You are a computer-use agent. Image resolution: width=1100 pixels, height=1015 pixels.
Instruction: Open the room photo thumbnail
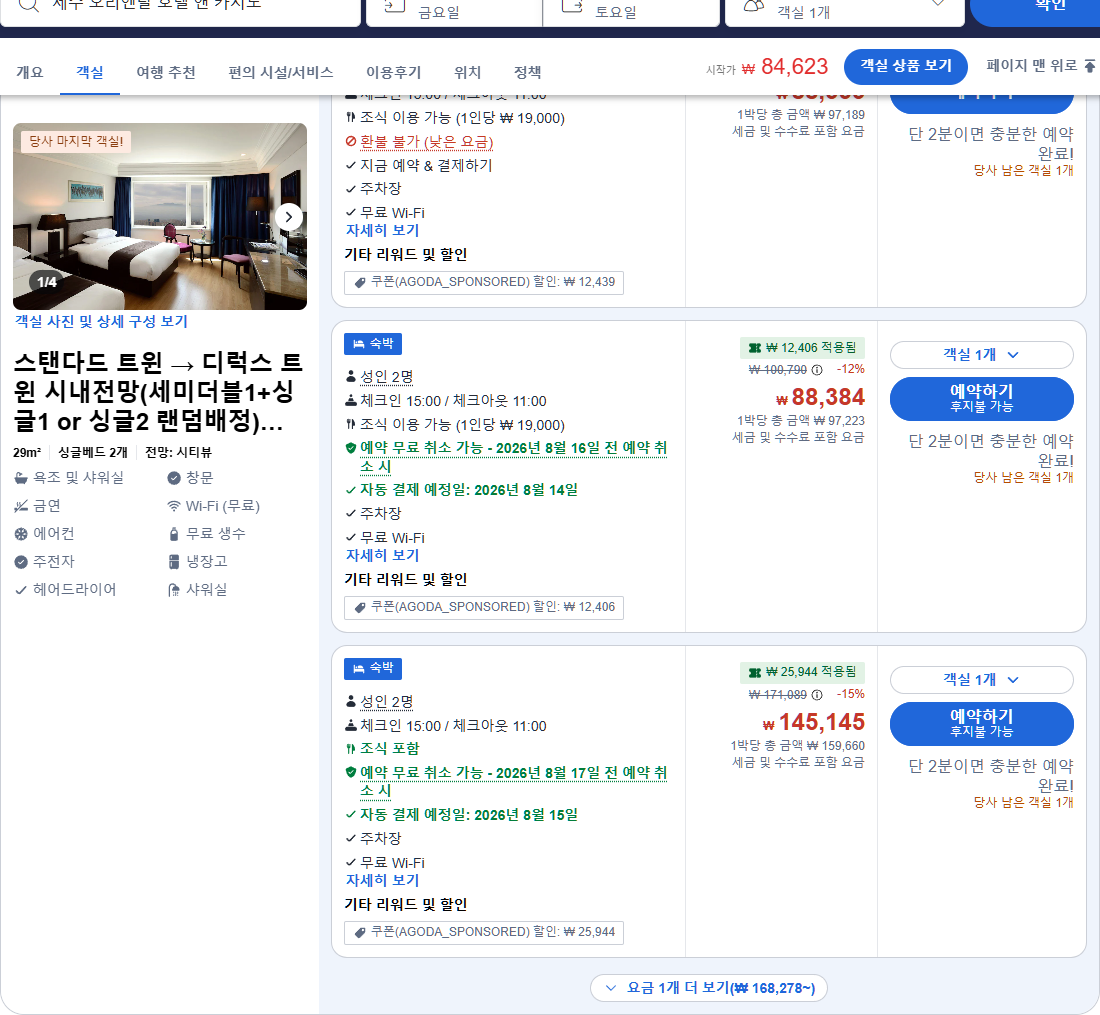coord(160,216)
